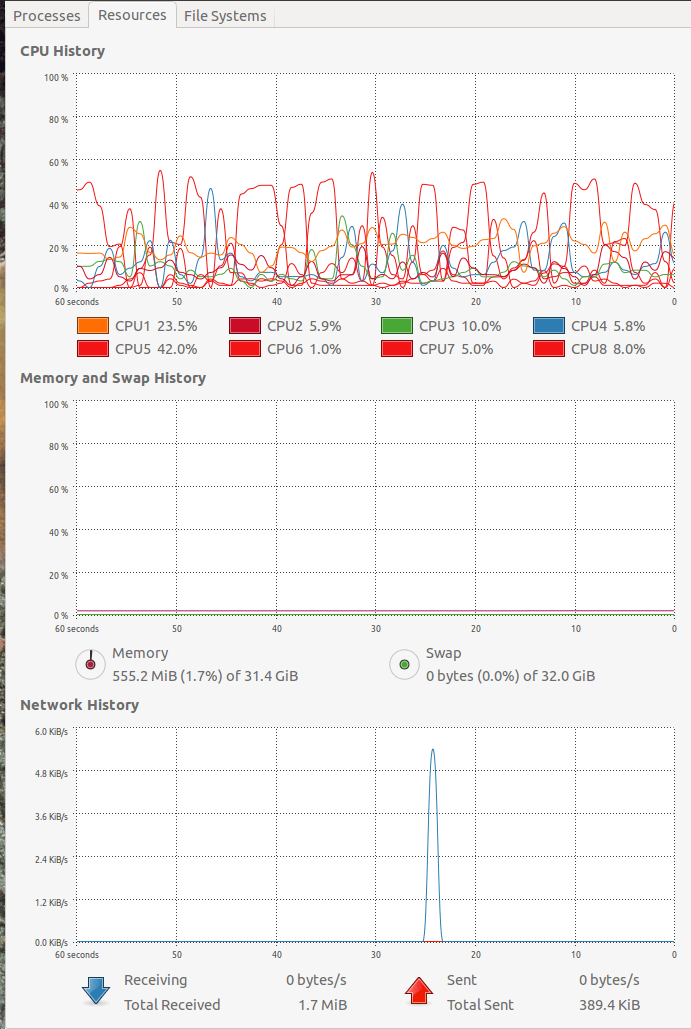Click the Memory label
691x1029 pixels.
coord(140,653)
